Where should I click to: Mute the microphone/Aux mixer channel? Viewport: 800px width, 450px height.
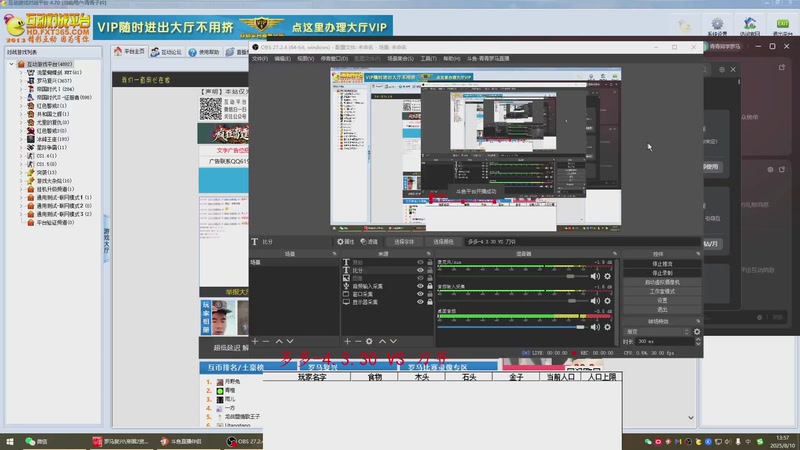595,276
